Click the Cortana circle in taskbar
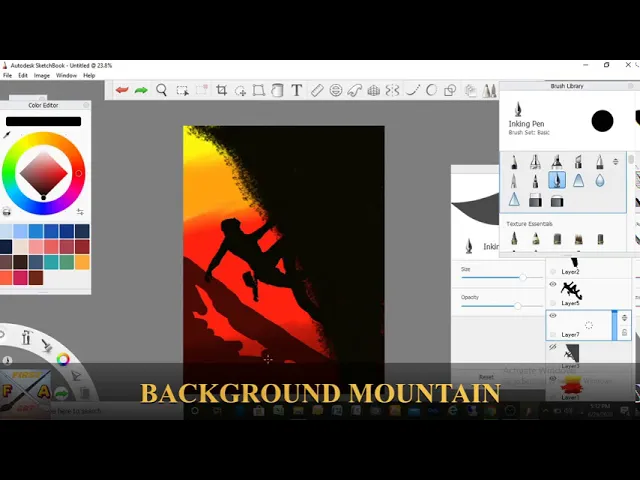The width and height of the screenshot is (640, 480). (x=195, y=411)
